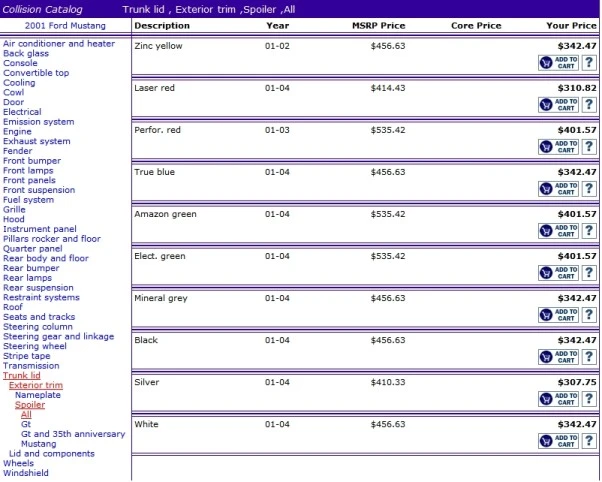602x482 pixels.
Task: Open the Nameplate subcategory
Action: (x=38, y=395)
